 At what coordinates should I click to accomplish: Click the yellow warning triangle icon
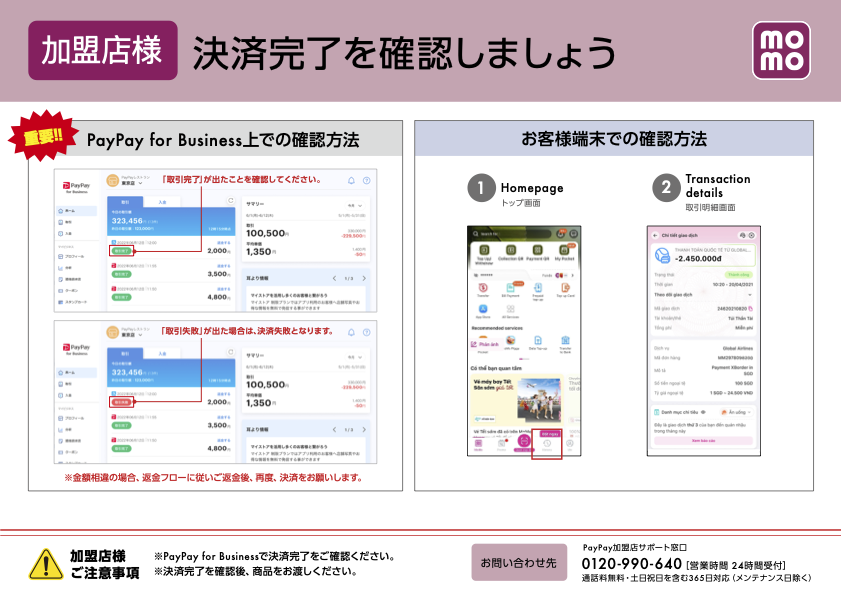[46, 564]
